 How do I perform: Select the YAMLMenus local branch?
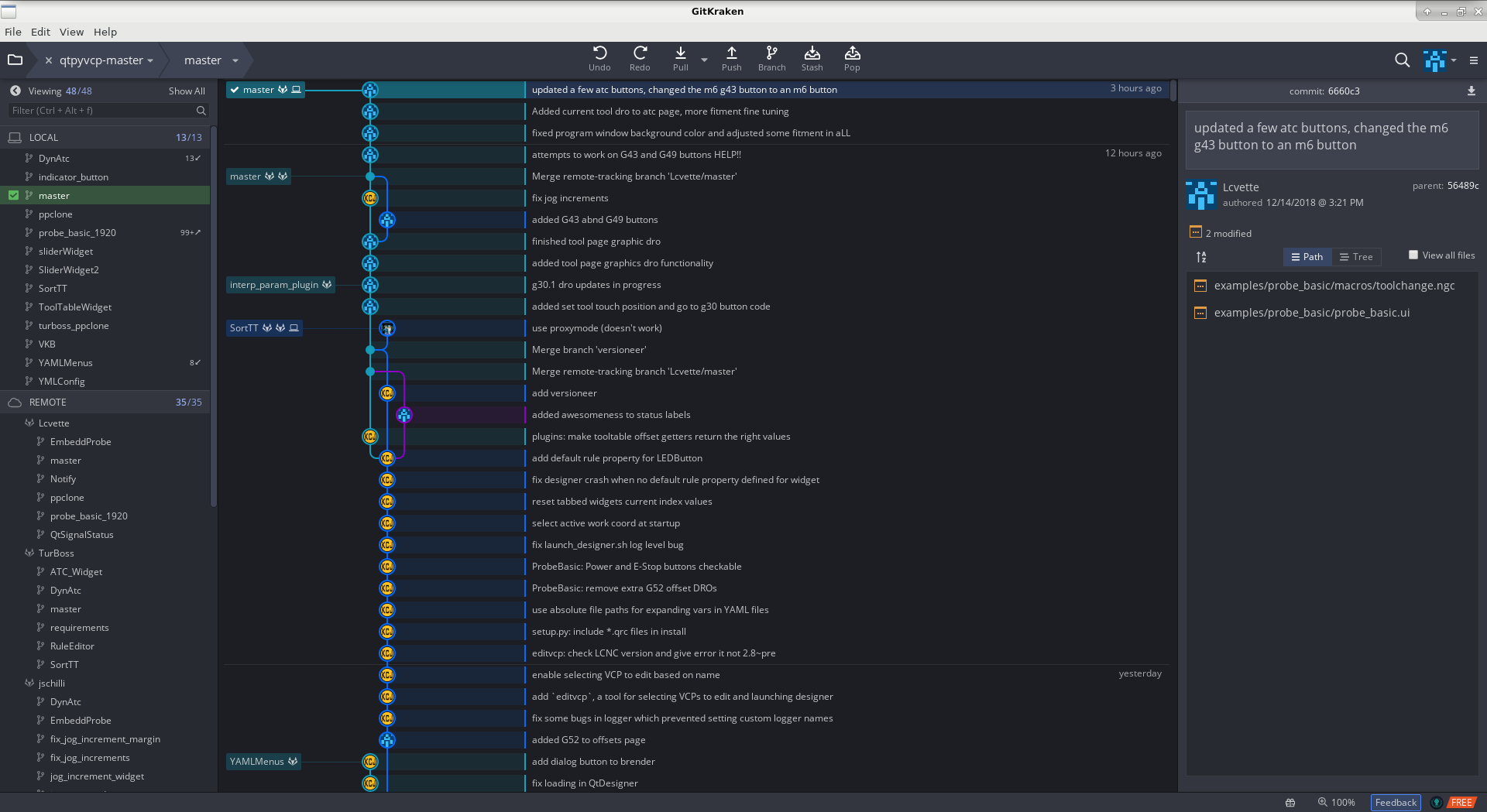(105, 362)
